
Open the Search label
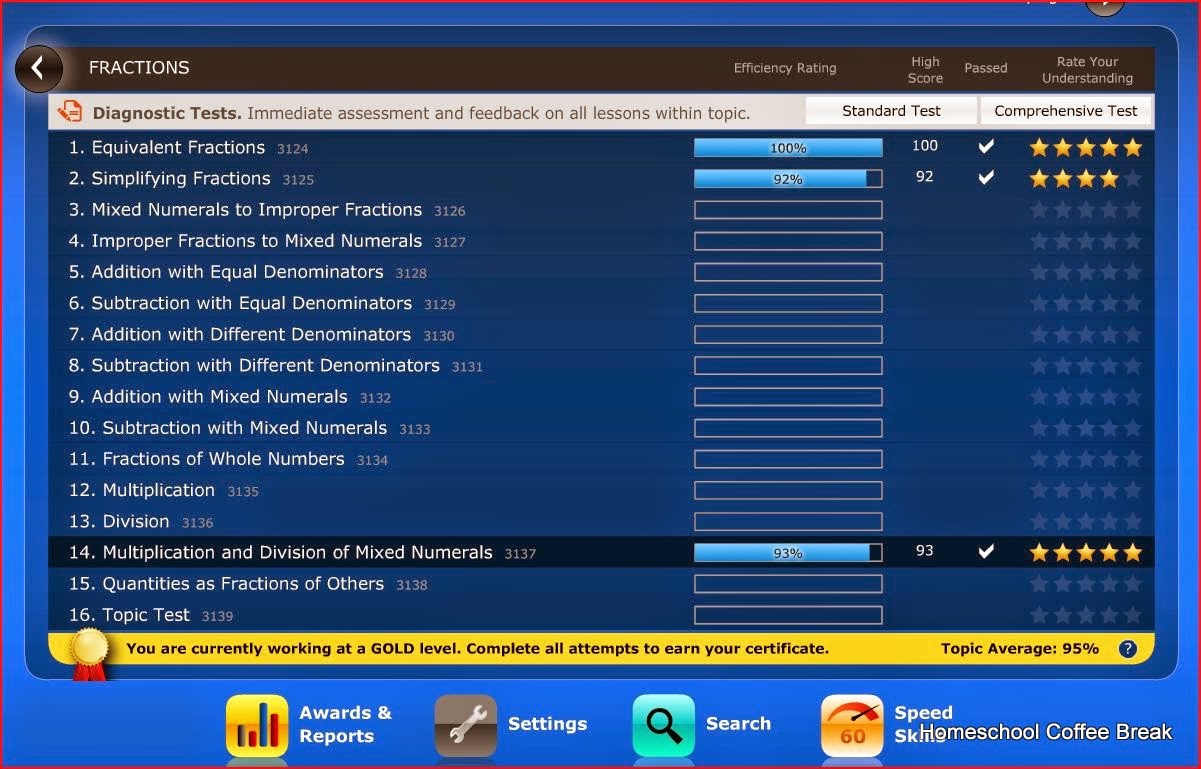point(738,724)
